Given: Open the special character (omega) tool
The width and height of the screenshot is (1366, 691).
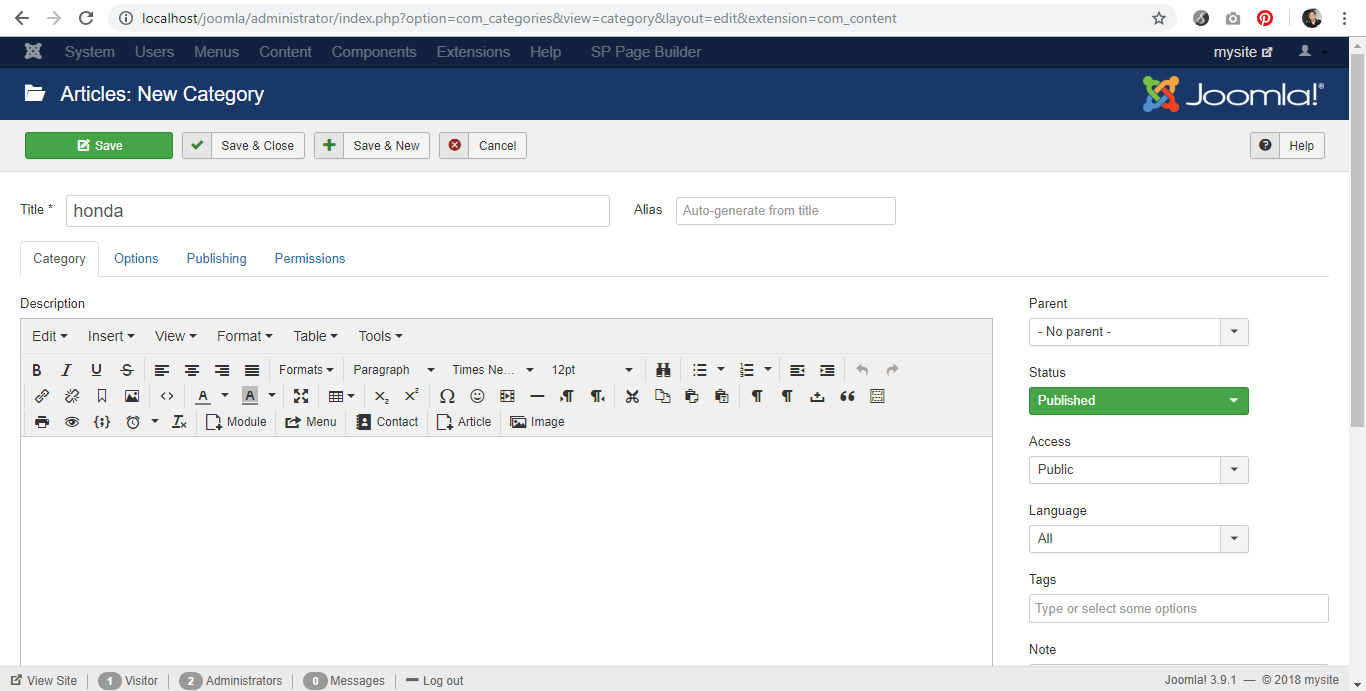Looking at the screenshot, I should point(447,396).
